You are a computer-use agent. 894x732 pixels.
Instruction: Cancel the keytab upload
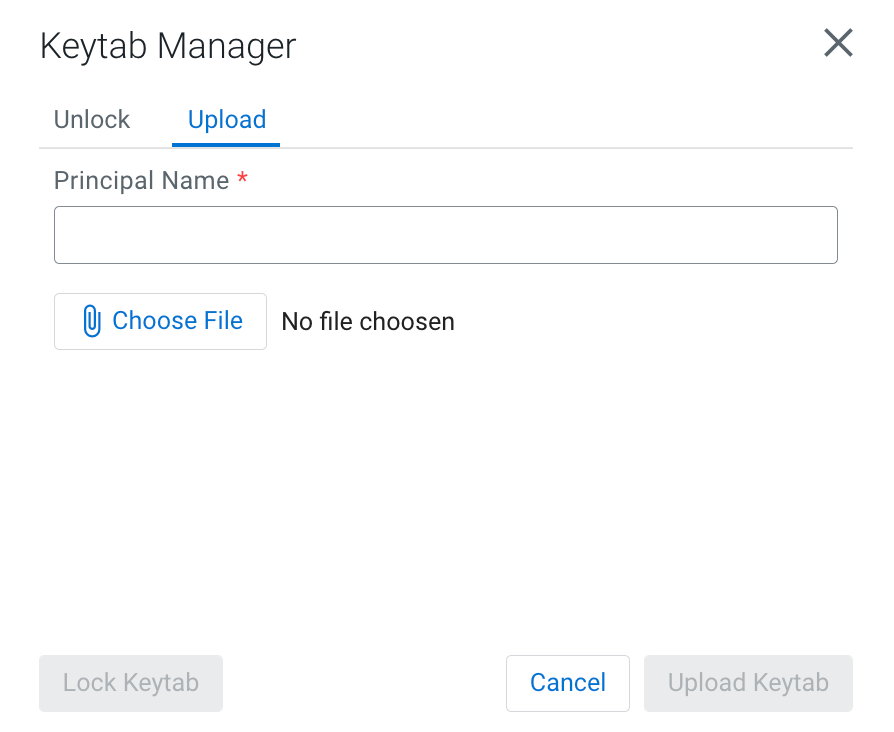click(567, 683)
